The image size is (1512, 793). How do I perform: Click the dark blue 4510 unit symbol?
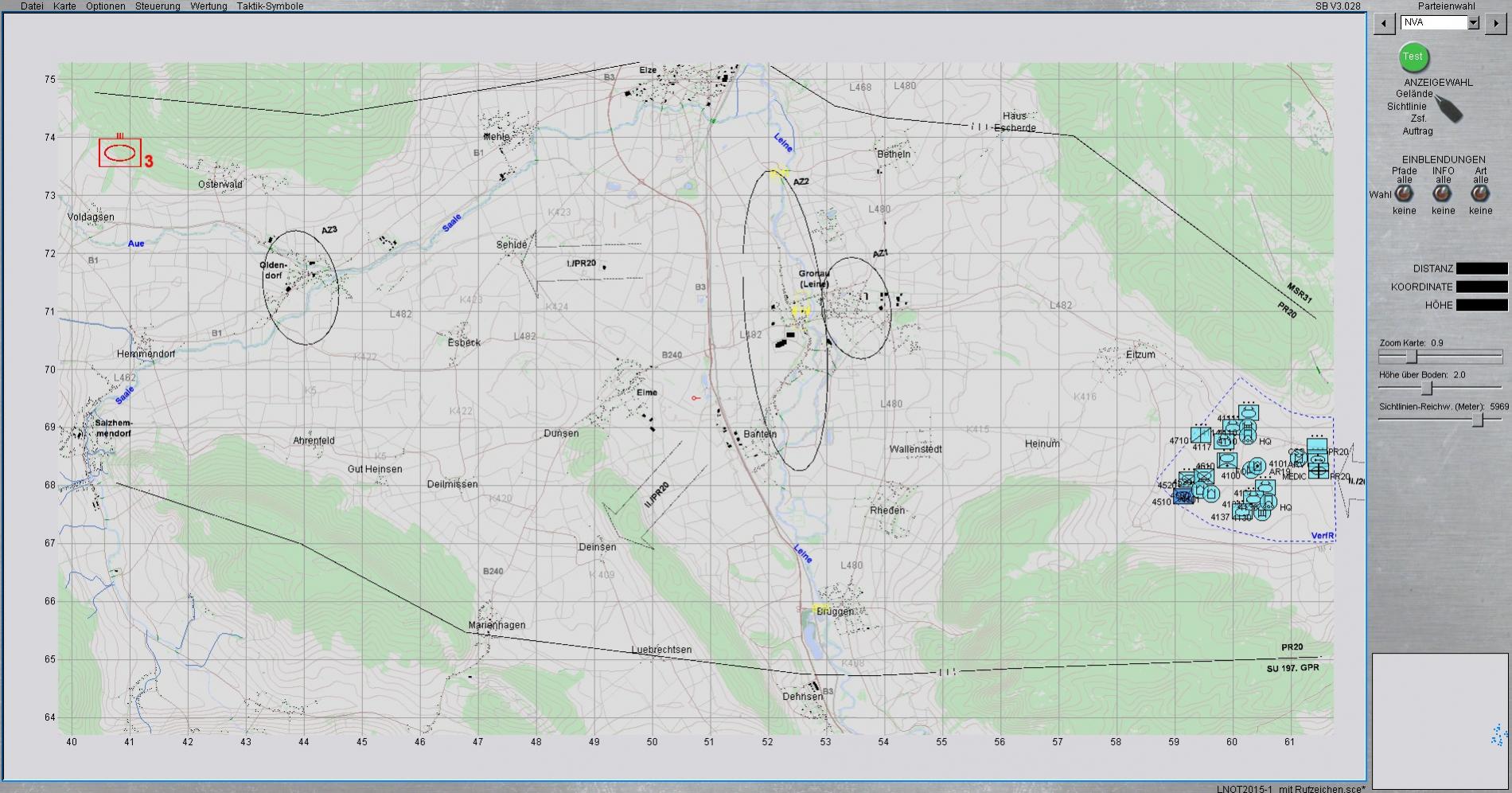pyautogui.click(x=1183, y=497)
